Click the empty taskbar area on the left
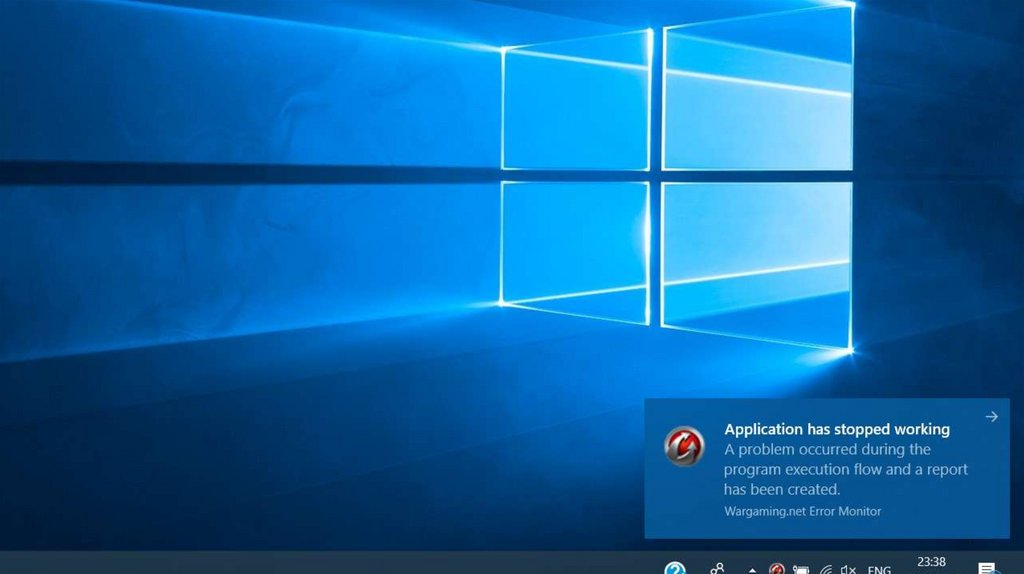1024x574 pixels. point(300,563)
